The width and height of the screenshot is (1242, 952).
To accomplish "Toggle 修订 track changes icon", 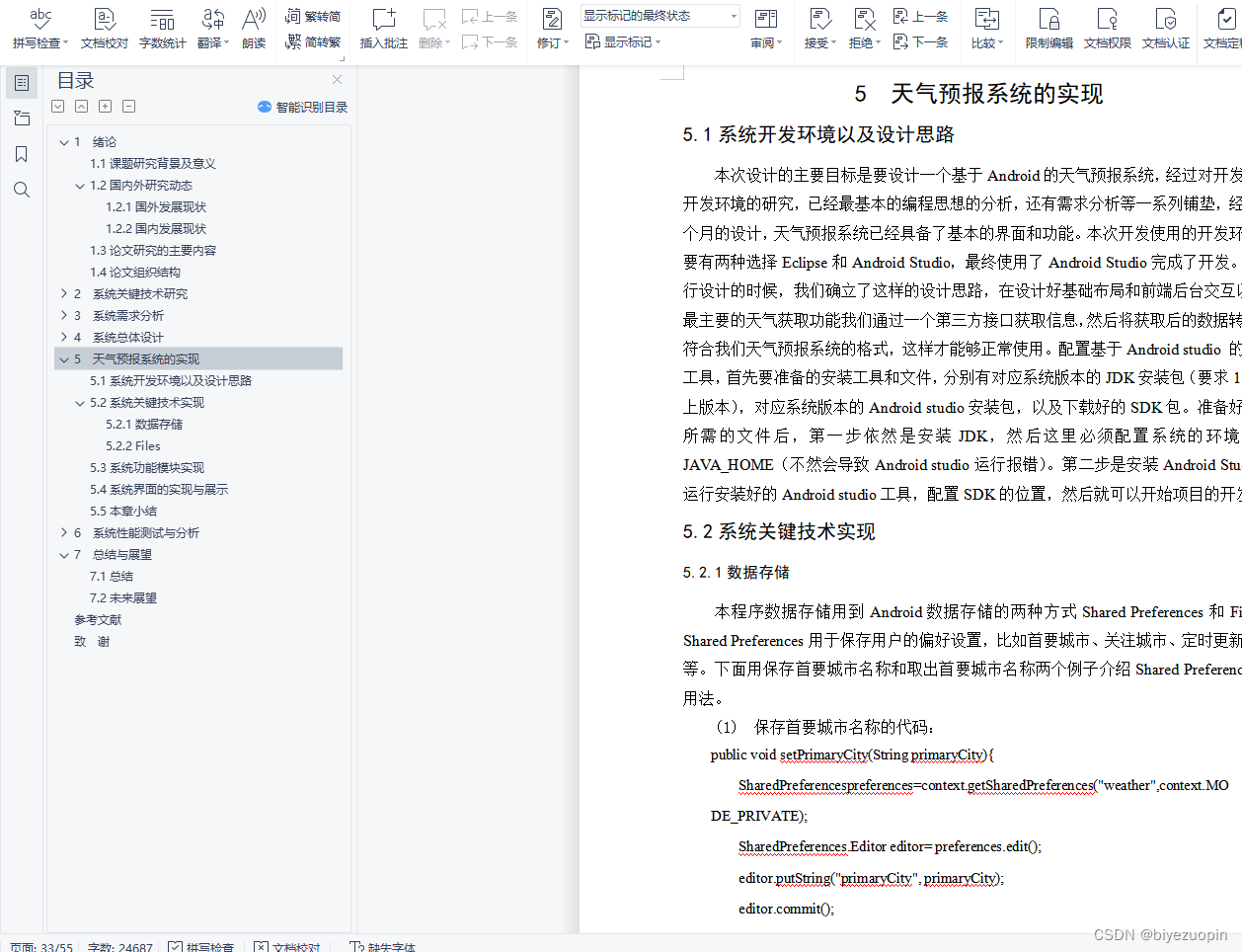I will coord(552,20).
